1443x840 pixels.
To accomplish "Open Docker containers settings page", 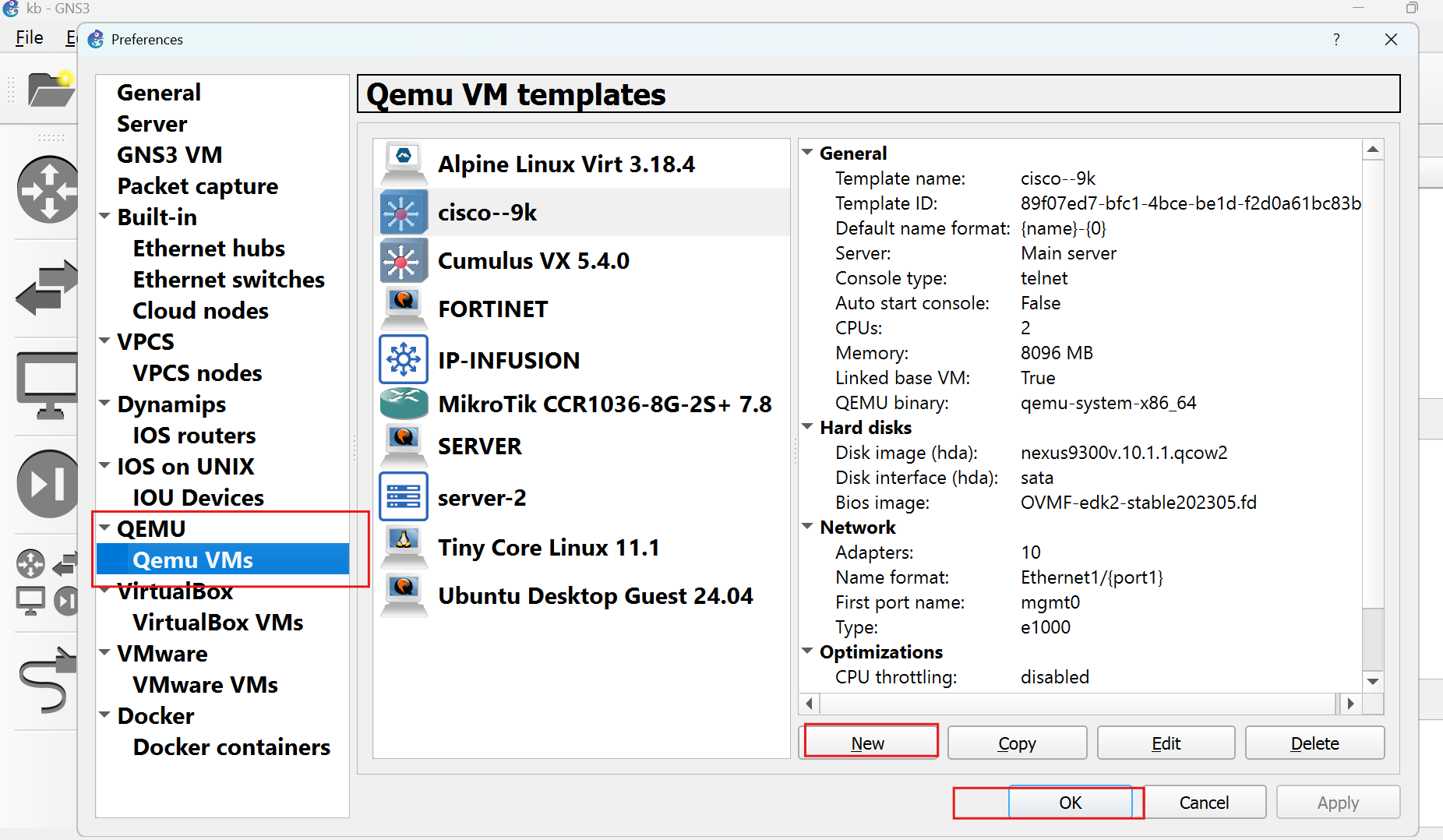I will tap(231, 747).
